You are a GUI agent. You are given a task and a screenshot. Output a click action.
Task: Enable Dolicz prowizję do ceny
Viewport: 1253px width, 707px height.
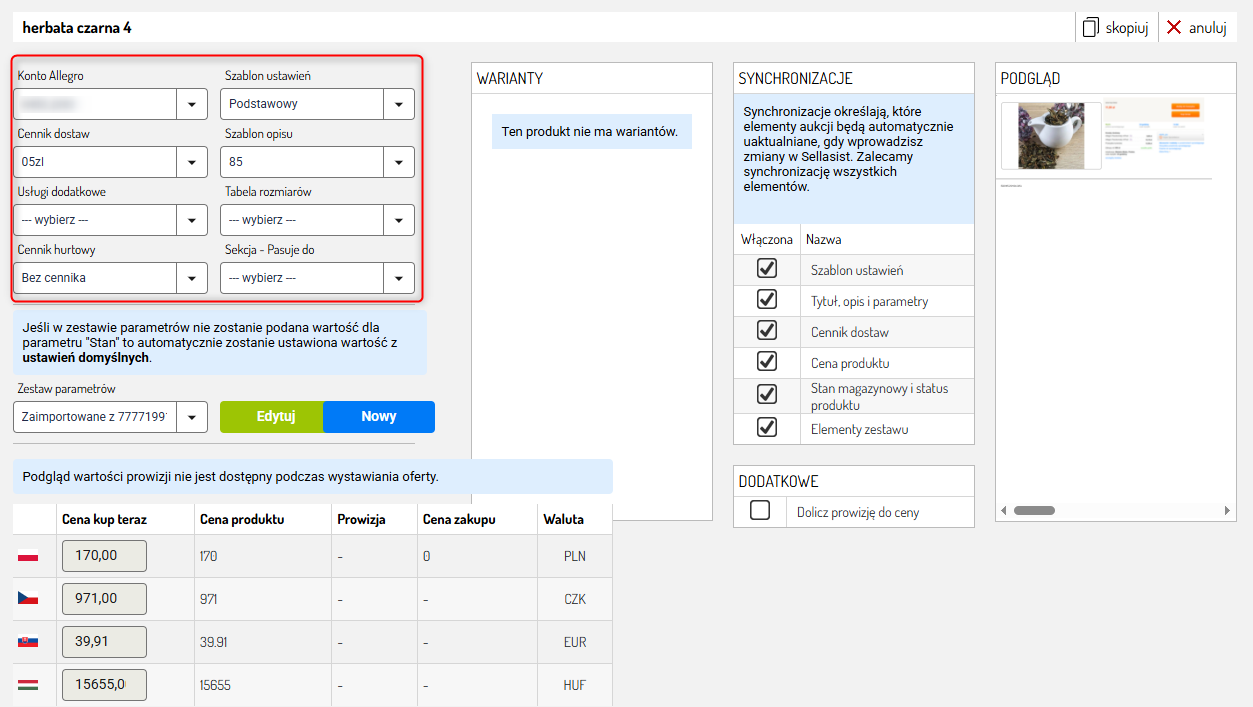pos(760,511)
